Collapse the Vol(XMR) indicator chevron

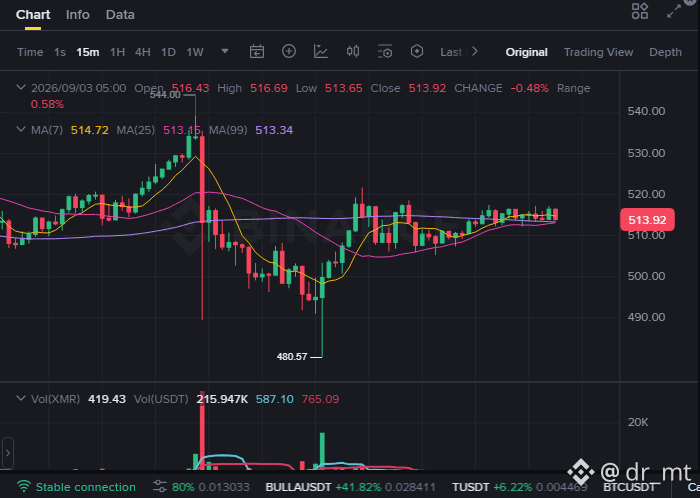pyautogui.click(x=21, y=398)
